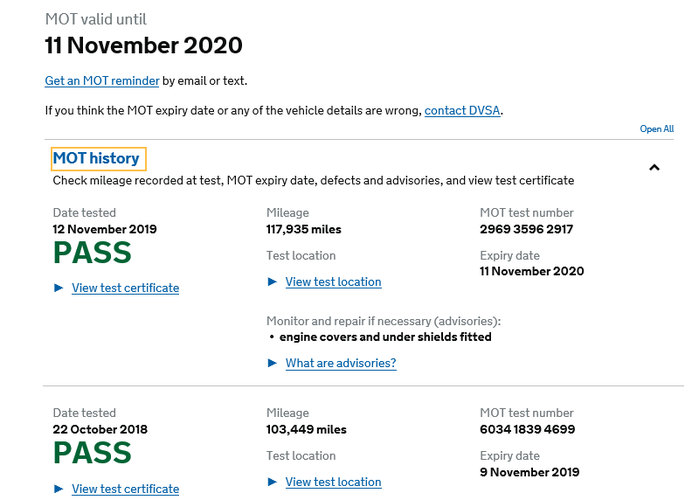Expand What are advisories? details
Viewport: 692px width, 500px height.
(341, 363)
